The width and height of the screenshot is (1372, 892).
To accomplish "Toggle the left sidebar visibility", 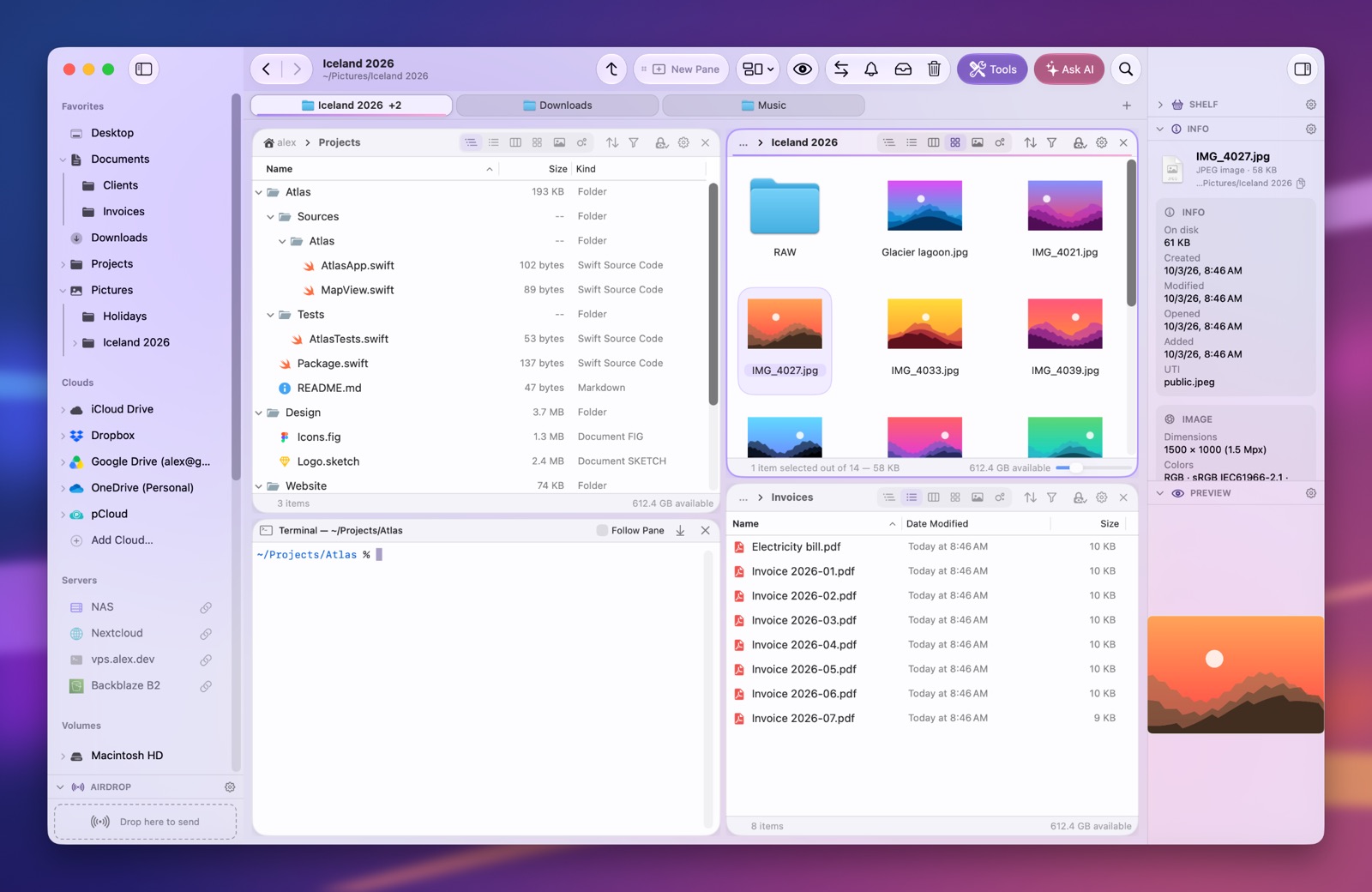I will [x=144, y=69].
